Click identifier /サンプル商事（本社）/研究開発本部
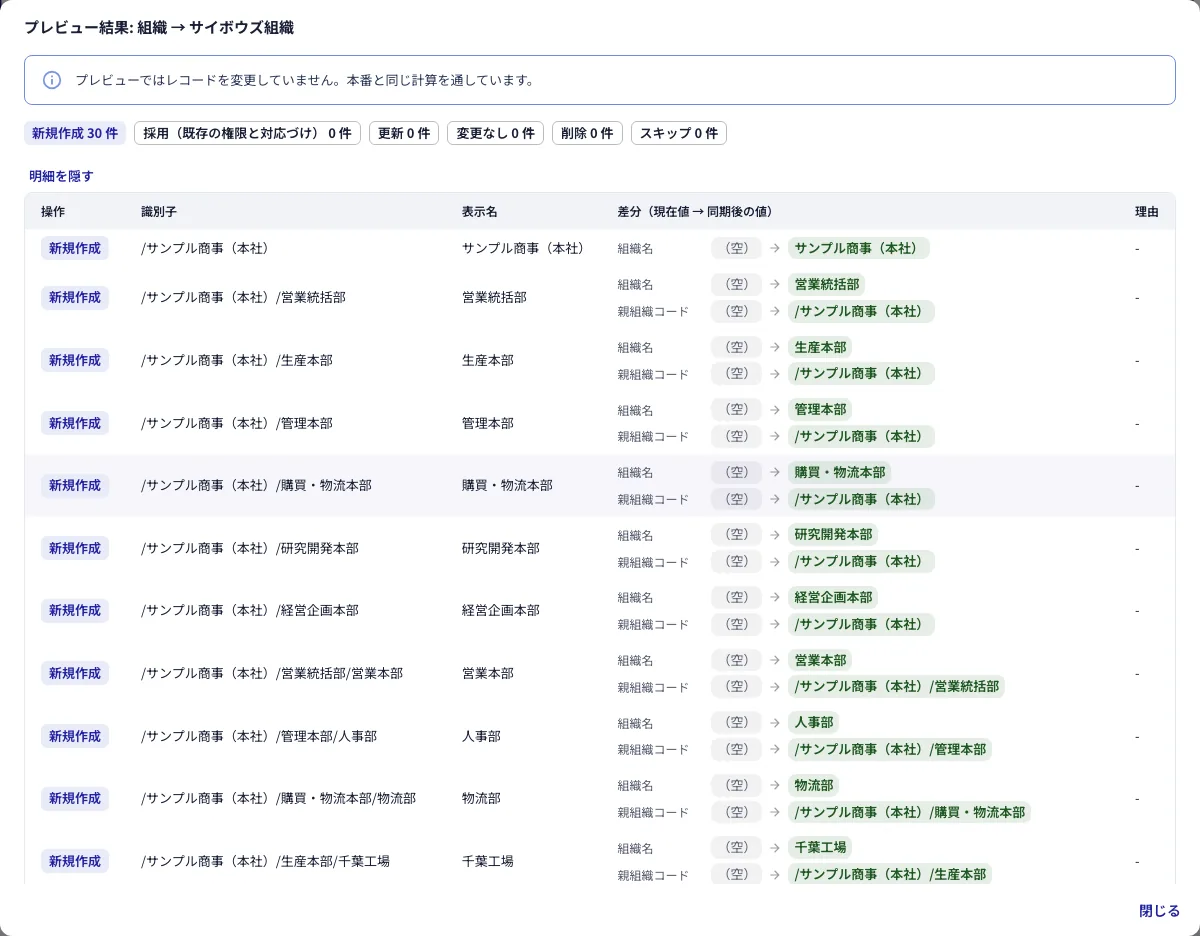The image size is (1200, 936). click(x=250, y=548)
